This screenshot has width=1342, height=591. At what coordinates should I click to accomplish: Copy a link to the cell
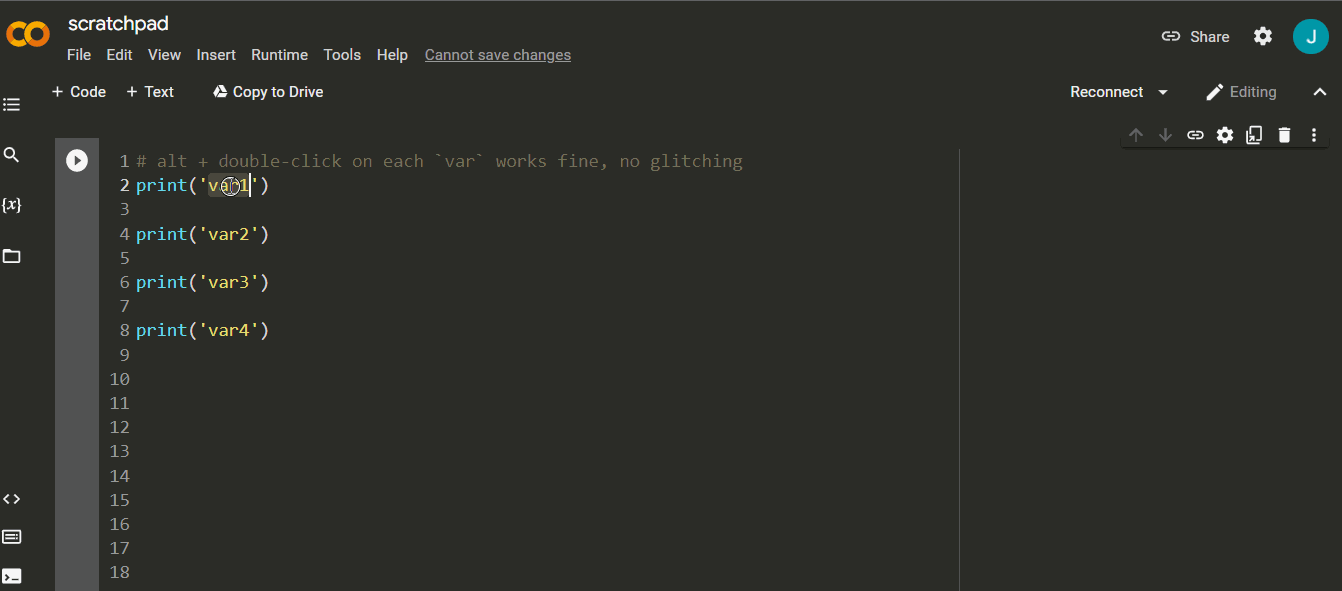pyautogui.click(x=1195, y=134)
